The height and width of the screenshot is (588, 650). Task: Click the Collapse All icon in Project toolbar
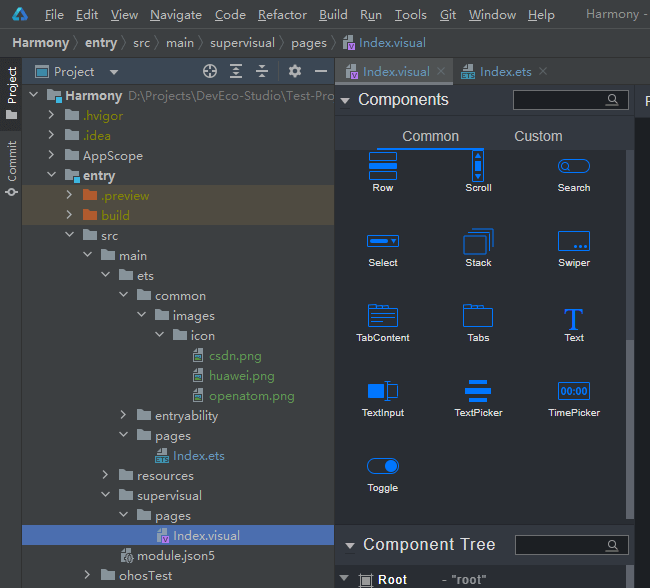click(262, 71)
